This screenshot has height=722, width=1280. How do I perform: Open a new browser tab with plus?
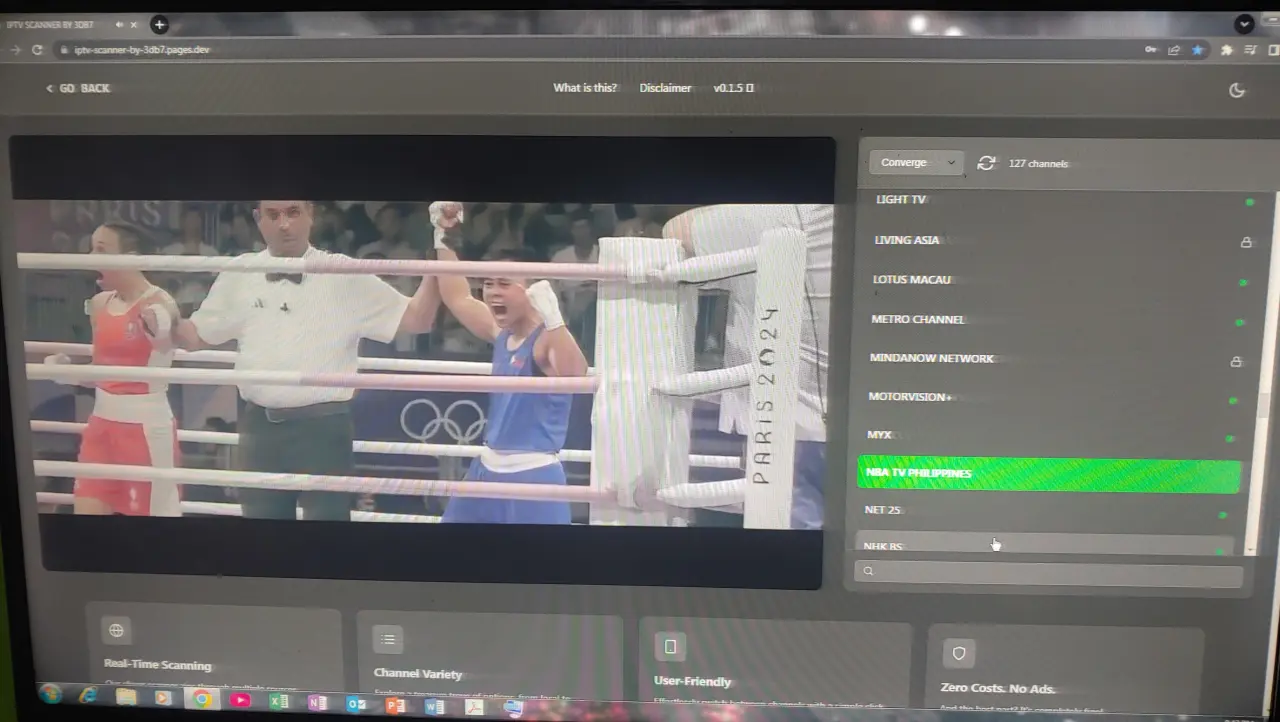pos(159,24)
